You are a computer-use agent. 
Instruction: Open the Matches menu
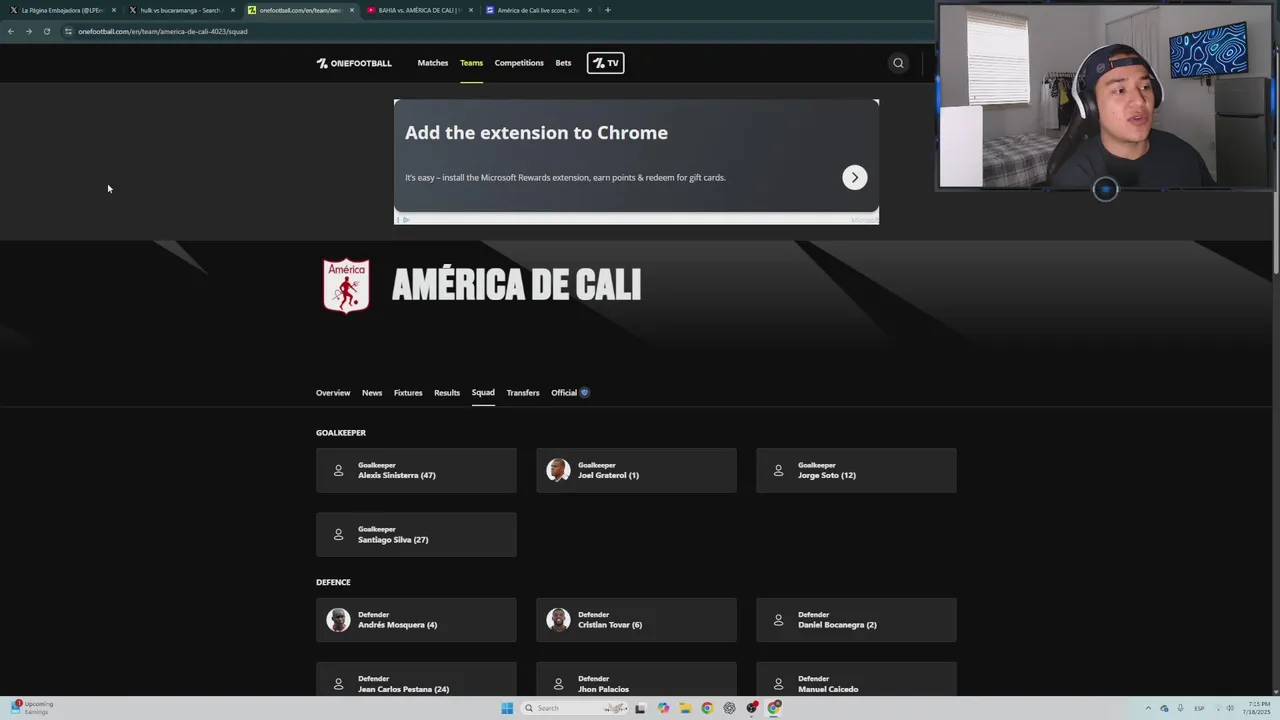pyautogui.click(x=433, y=63)
